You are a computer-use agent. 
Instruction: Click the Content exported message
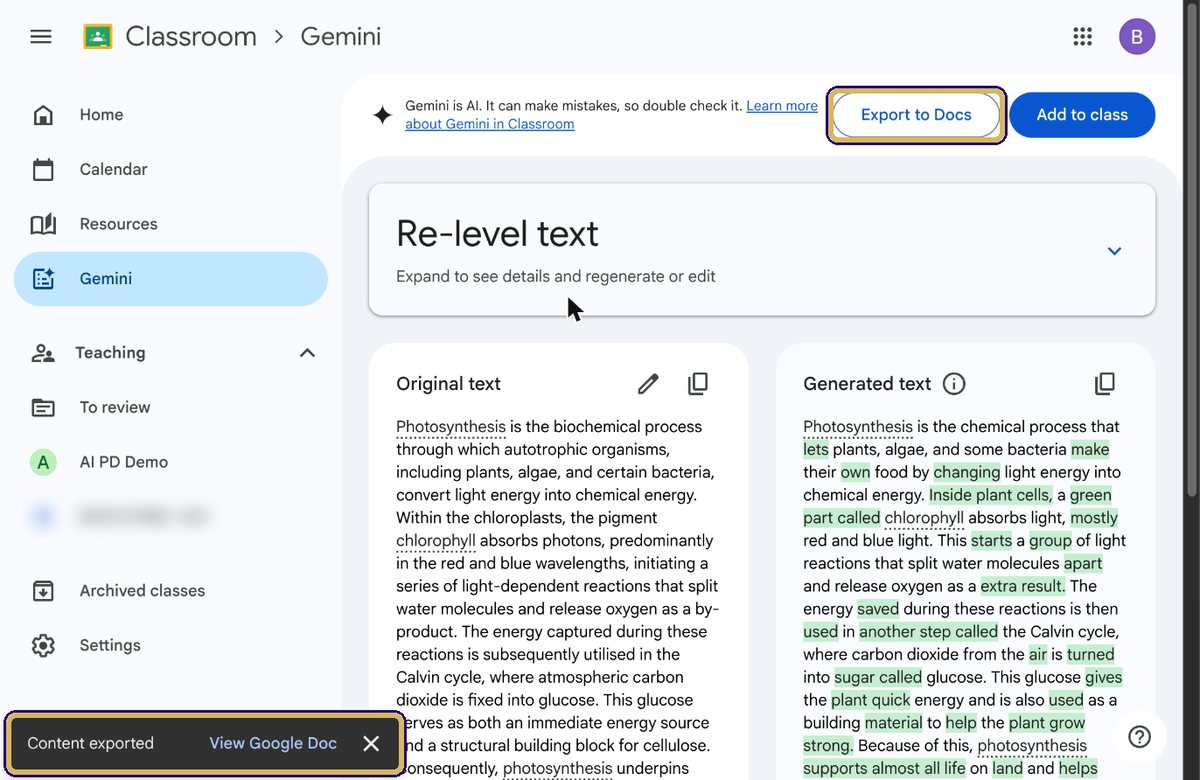click(90, 743)
